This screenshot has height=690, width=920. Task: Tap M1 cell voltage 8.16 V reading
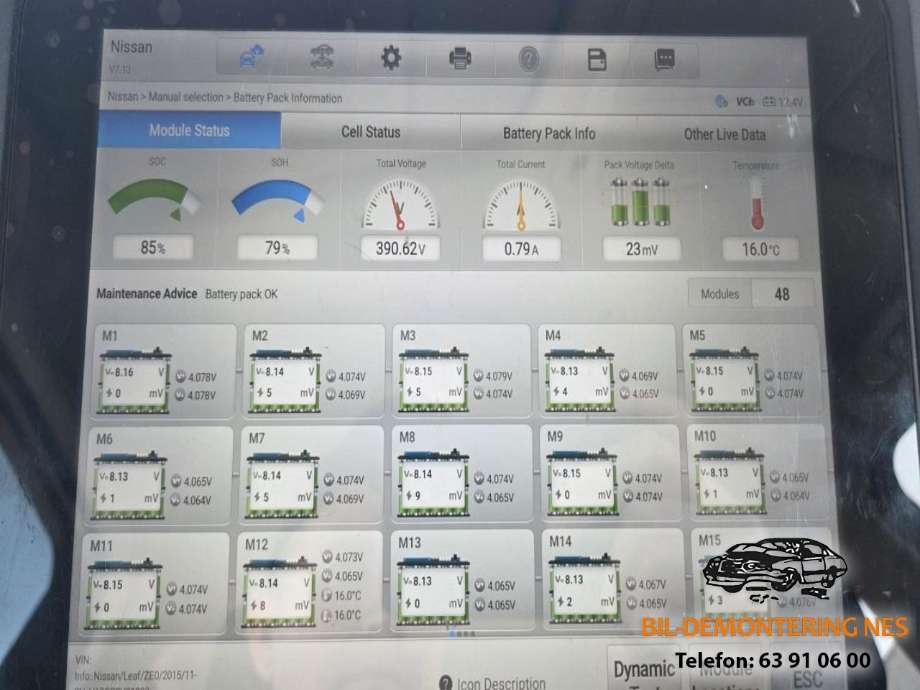point(134,372)
